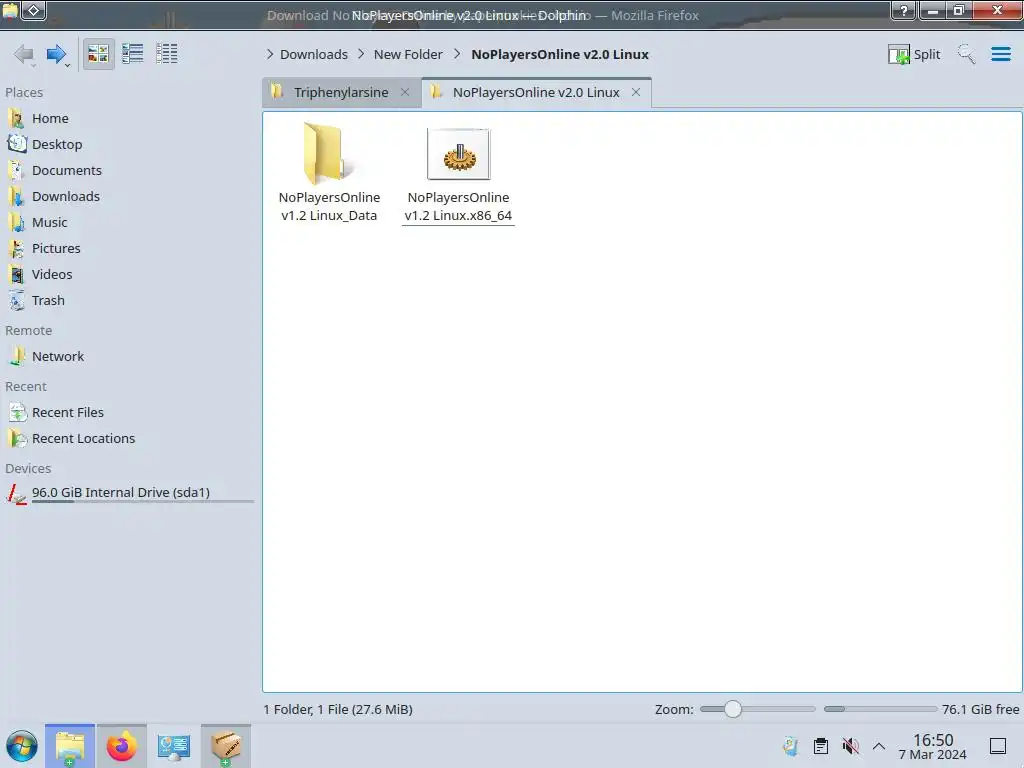Click the clock showing 16:50
The image size is (1024, 768).
pyautogui.click(x=933, y=746)
